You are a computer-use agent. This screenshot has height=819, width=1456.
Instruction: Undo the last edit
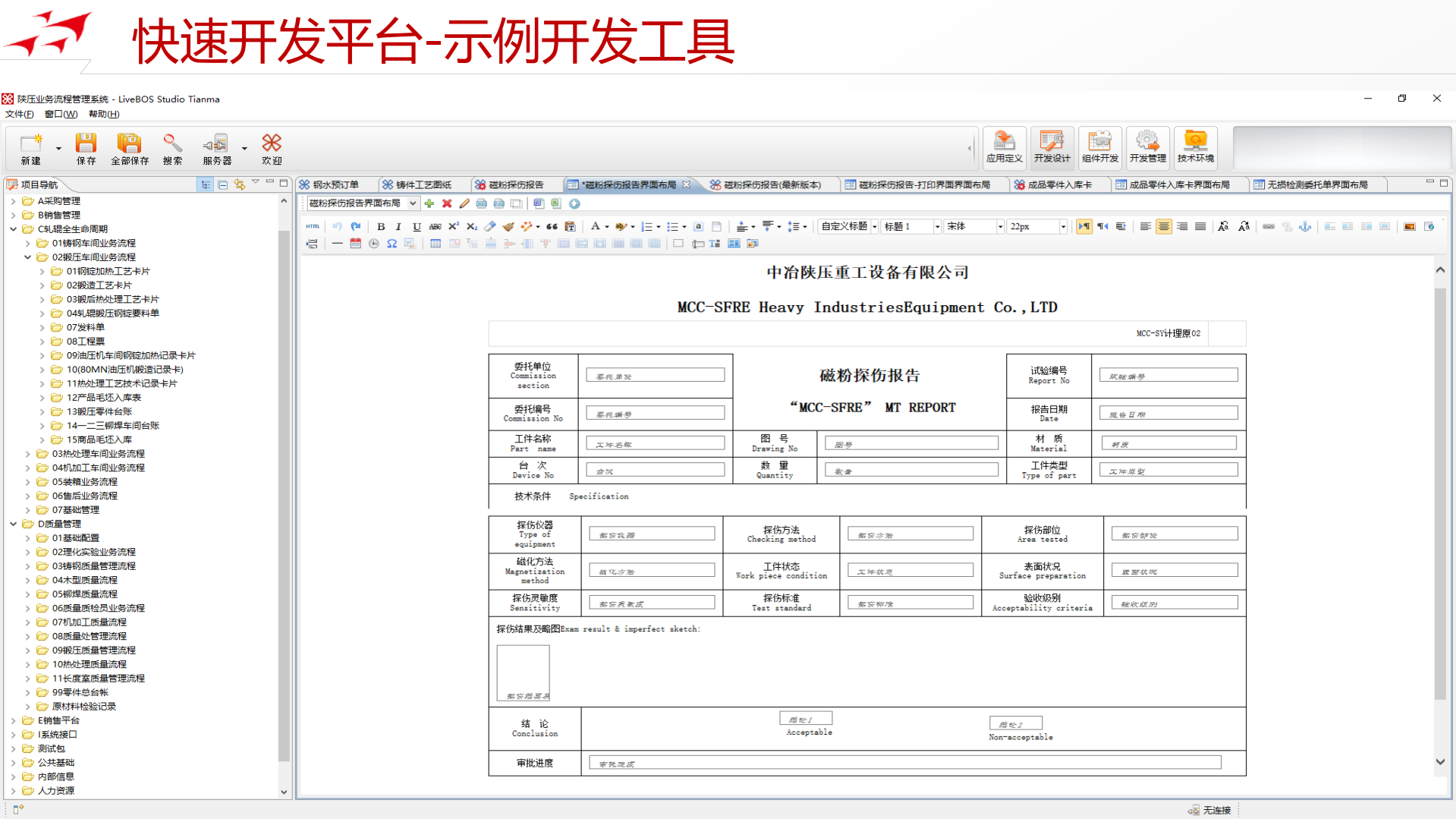338,226
